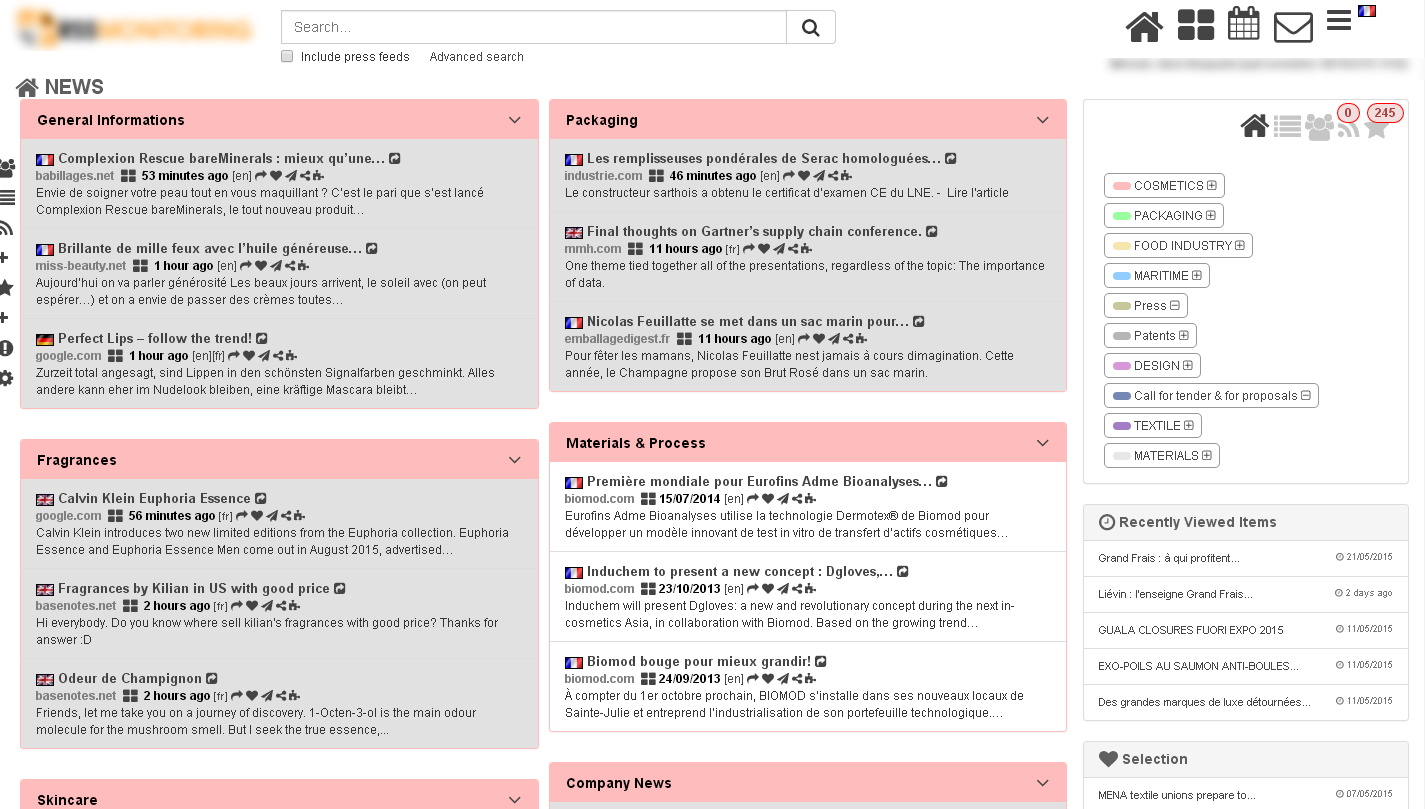Expand the DESIGN category plus
Viewport: 1425px width, 809px height.
1188,366
